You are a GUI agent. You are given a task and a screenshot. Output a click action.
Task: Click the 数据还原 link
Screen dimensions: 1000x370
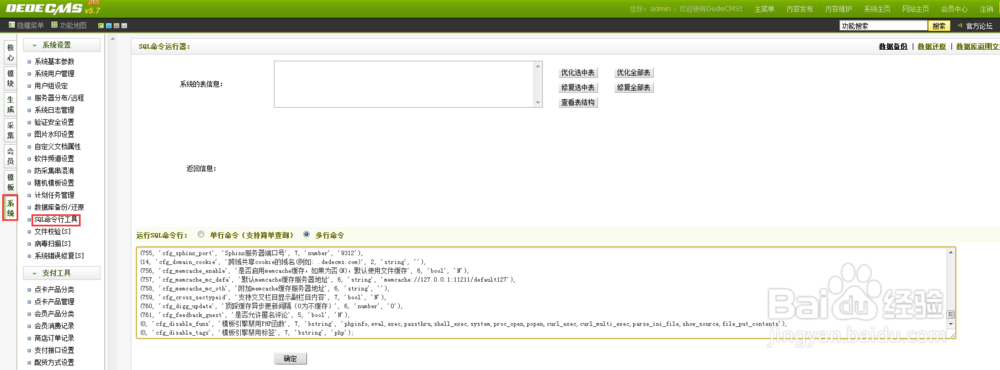pos(932,47)
